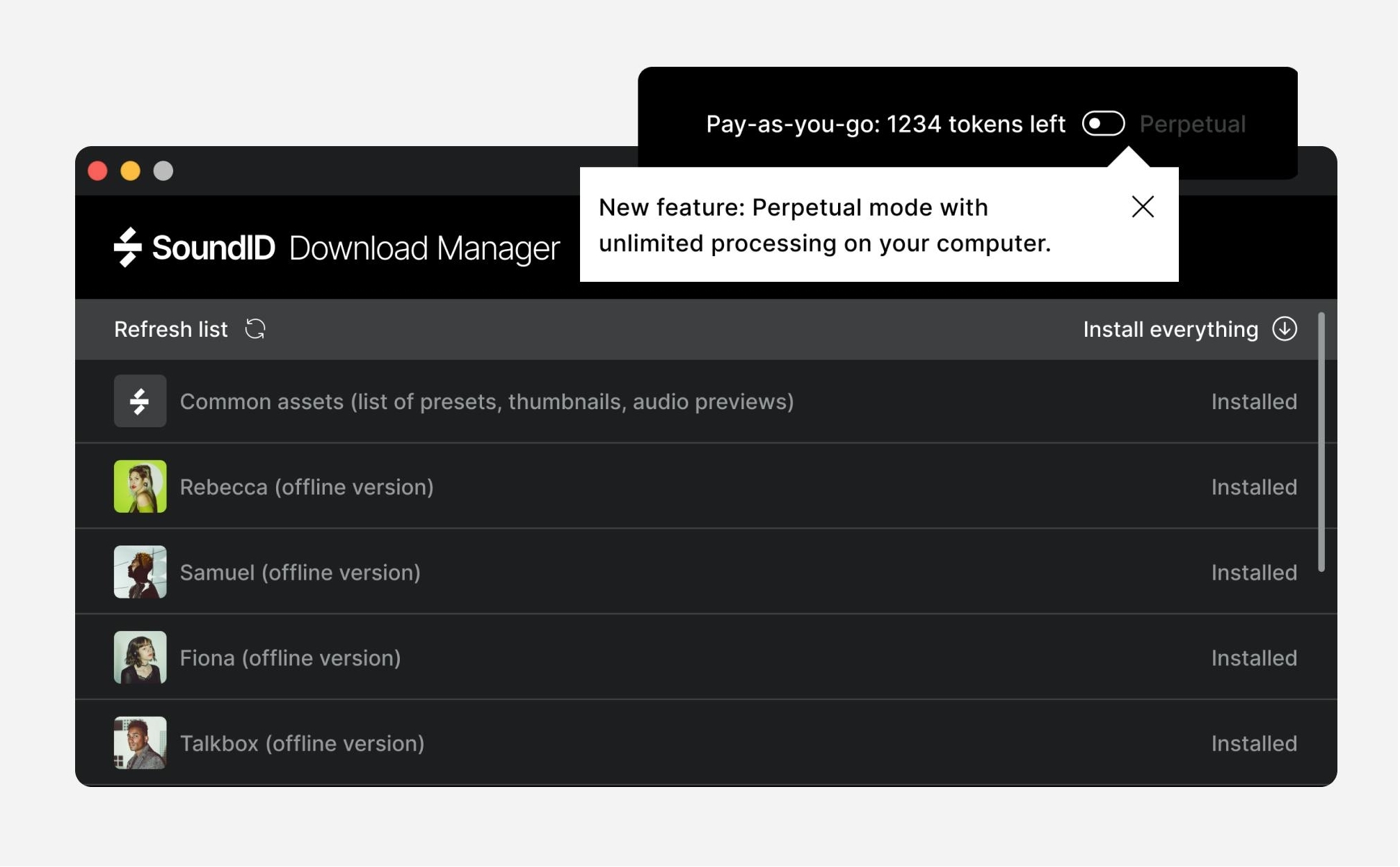
Task: Click the yellow minimize window button
Action: point(130,171)
